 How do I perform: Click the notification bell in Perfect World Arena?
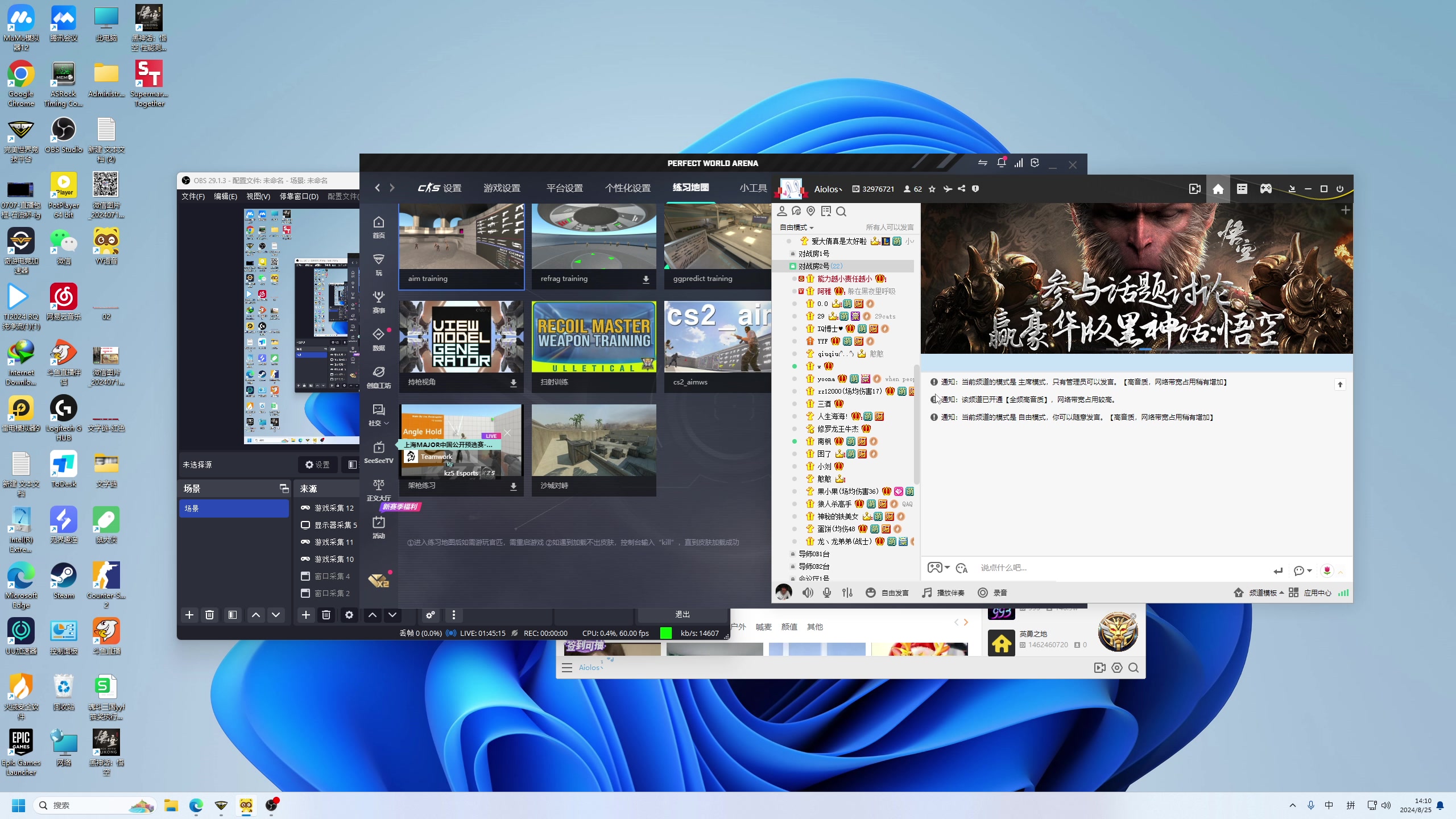(1002, 163)
